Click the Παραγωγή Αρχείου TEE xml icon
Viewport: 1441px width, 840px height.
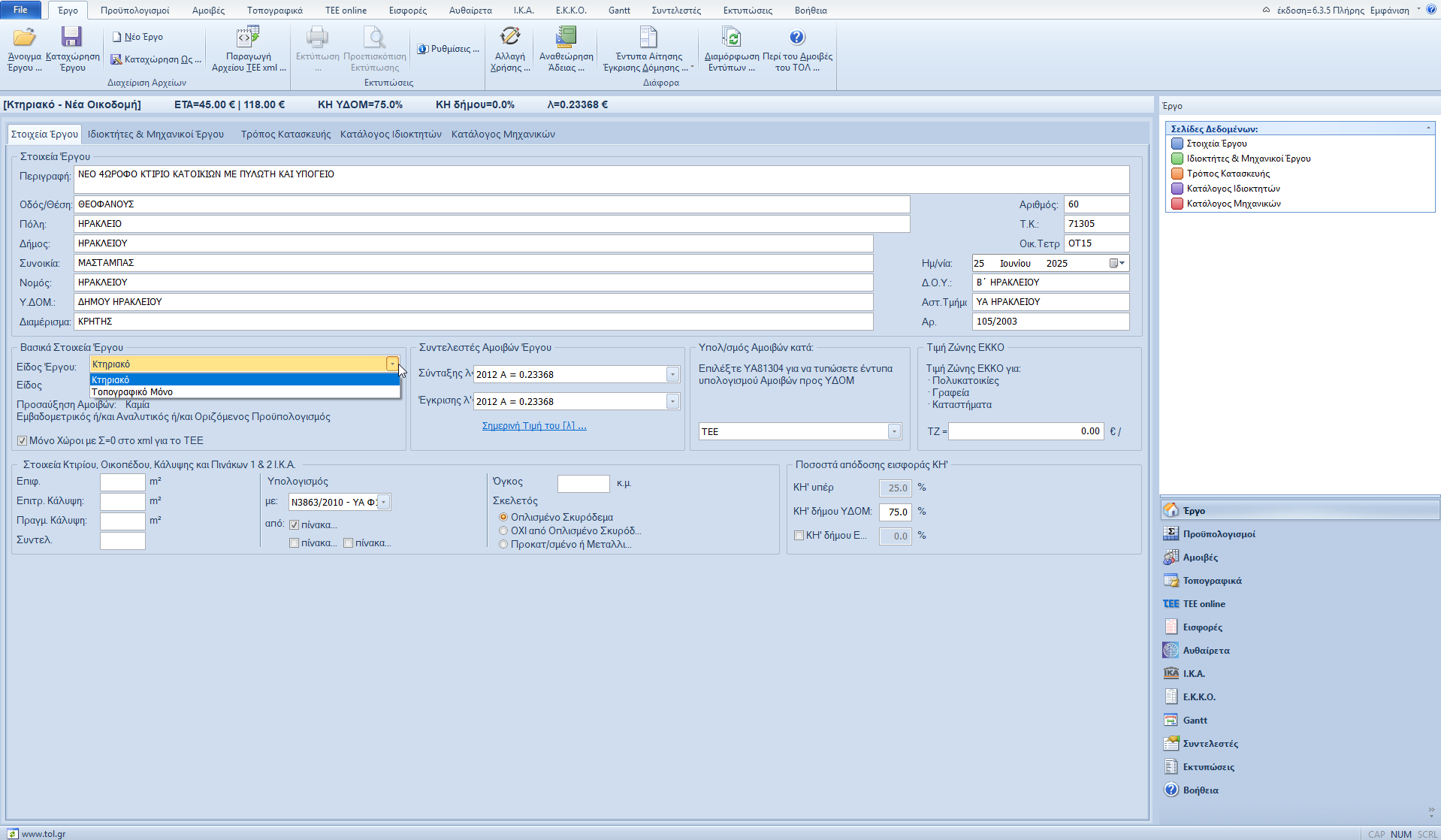[248, 38]
